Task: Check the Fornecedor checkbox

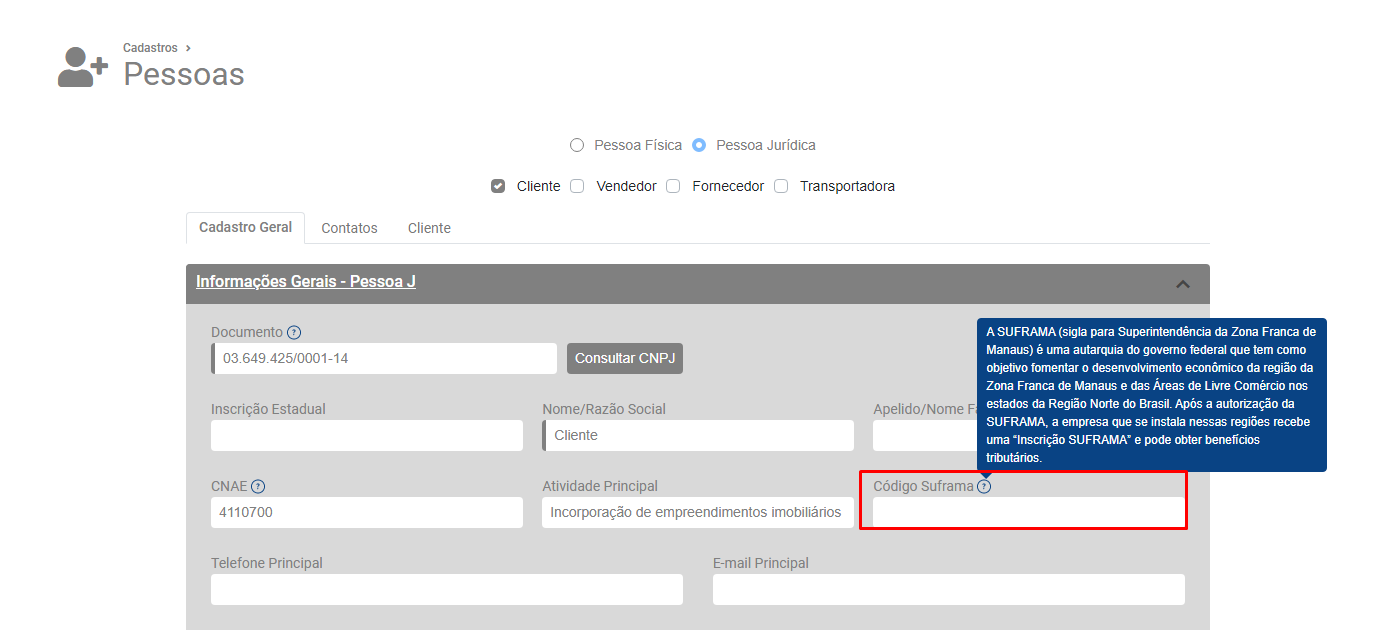Action: point(673,186)
